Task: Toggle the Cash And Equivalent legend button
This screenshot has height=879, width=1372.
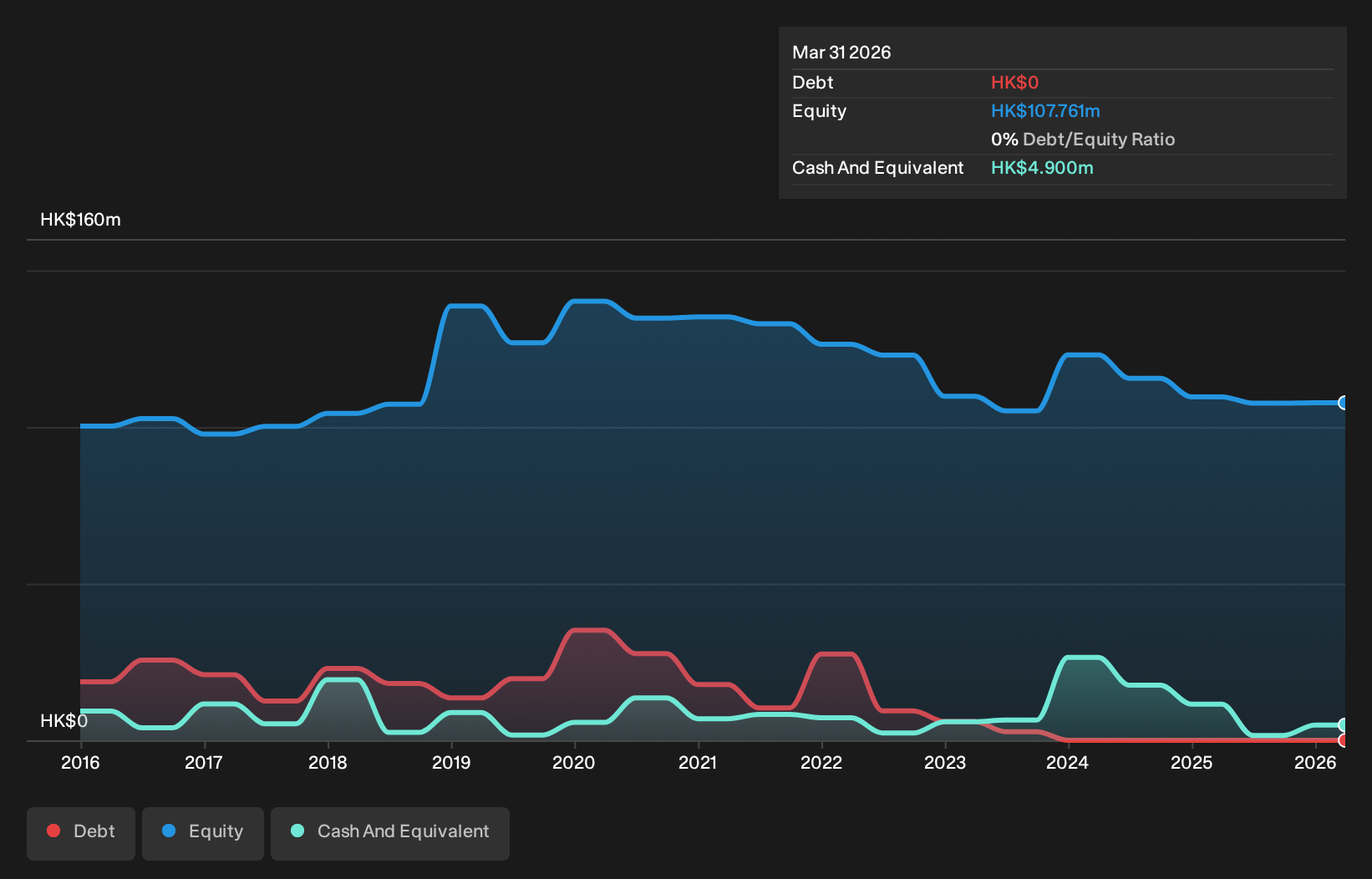Action: point(390,833)
